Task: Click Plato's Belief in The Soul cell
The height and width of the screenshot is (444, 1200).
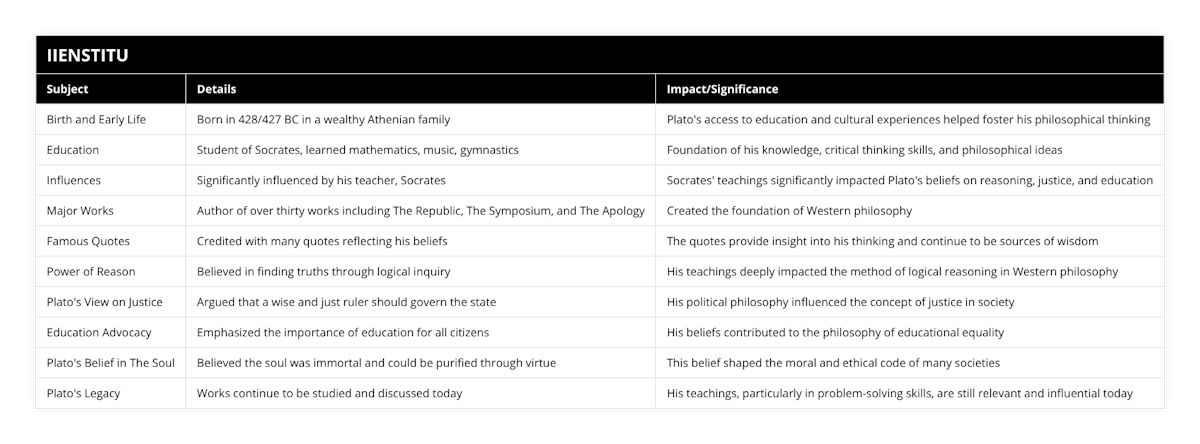Action: pyautogui.click(x=111, y=362)
